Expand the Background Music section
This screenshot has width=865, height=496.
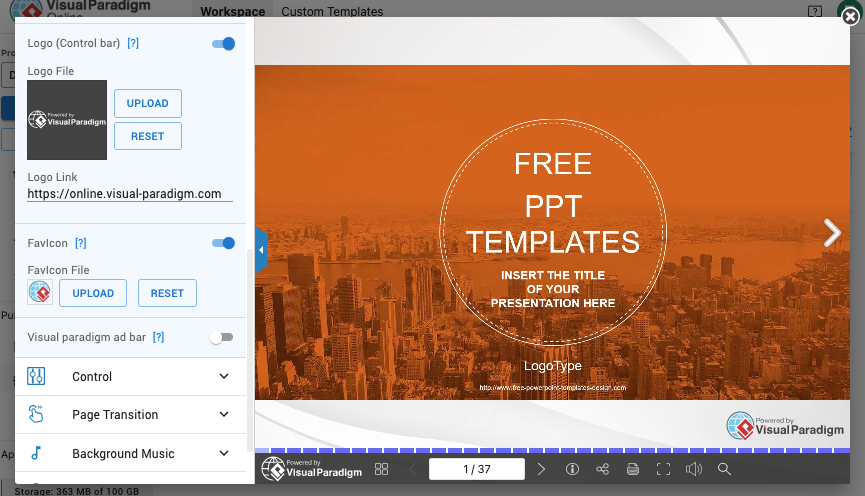tap(131, 454)
